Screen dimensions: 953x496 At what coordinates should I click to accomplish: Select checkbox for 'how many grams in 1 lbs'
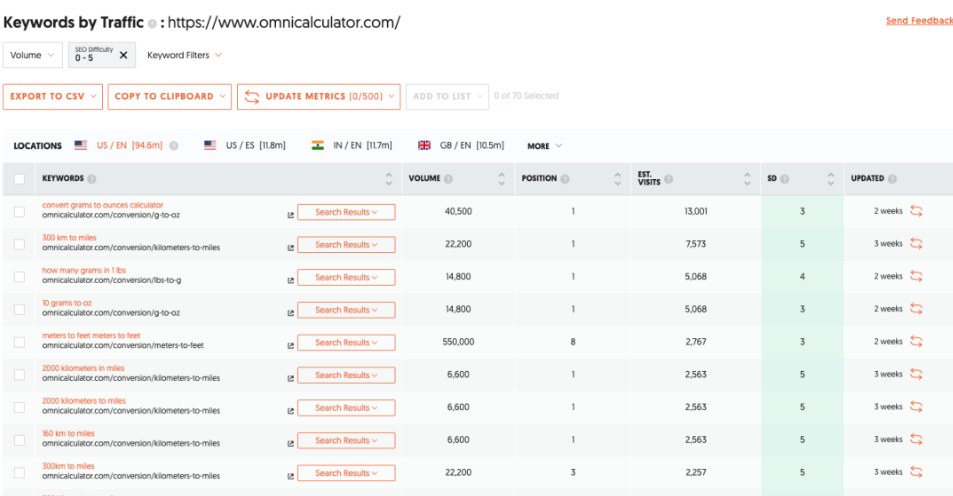(x=19, y=277)
